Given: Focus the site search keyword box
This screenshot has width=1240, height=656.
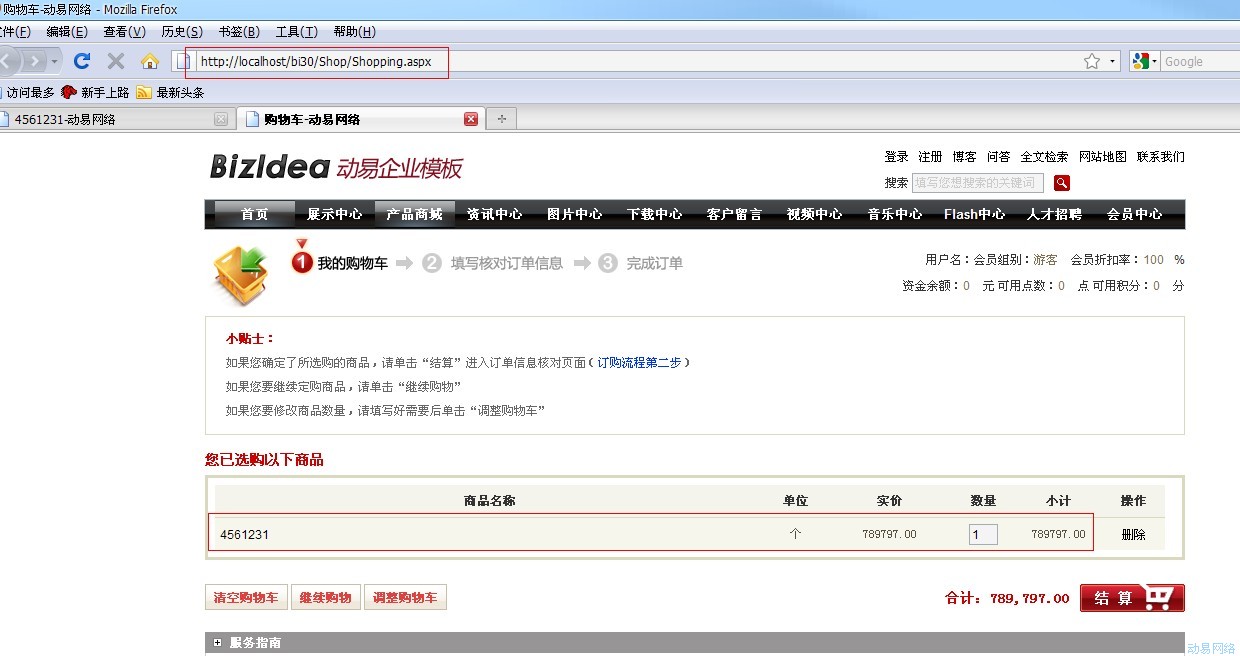Looking at the screenshot, I should 977,183.
